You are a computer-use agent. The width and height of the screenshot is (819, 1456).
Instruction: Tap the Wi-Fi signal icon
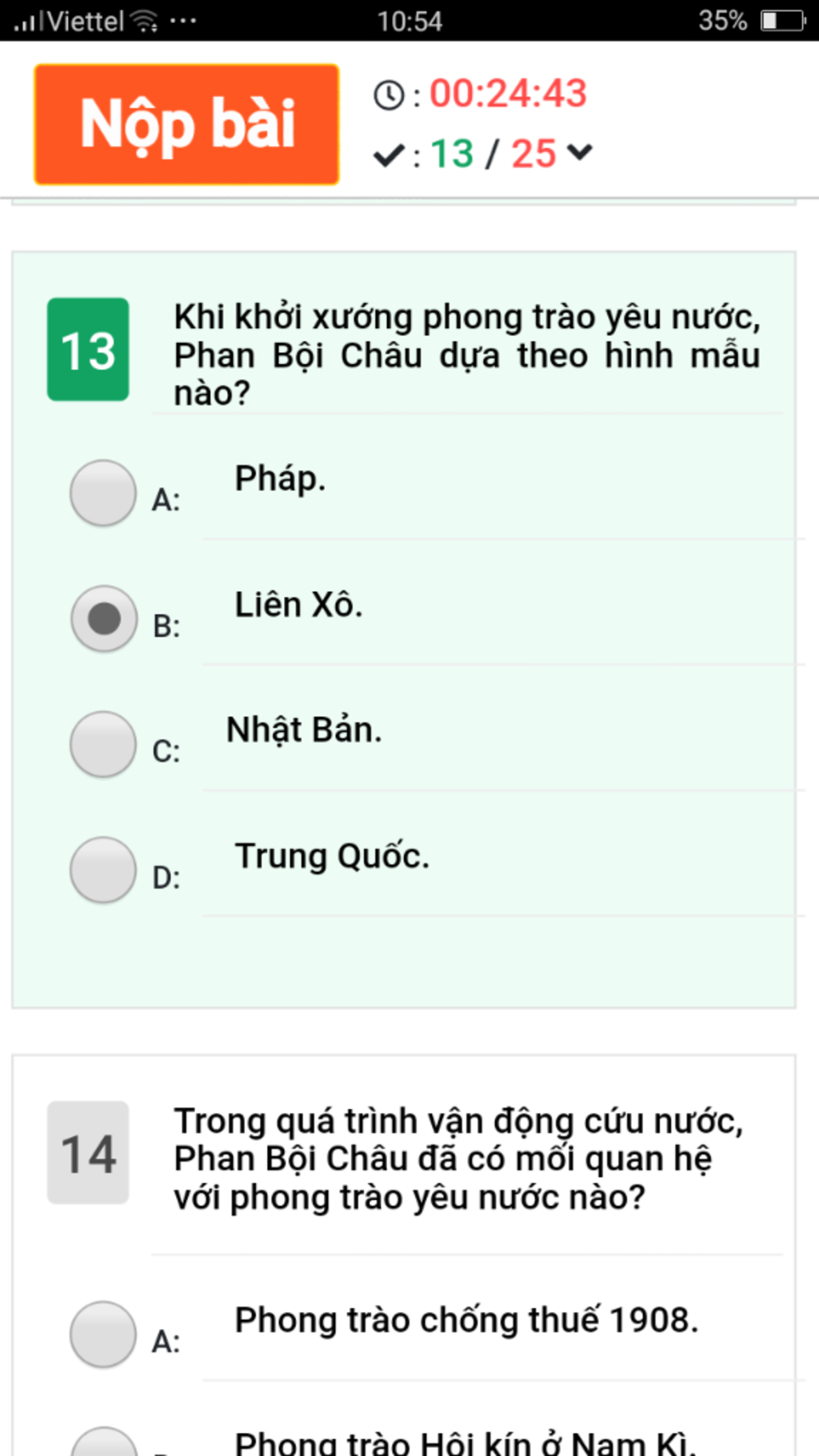(x=145, y=21)
